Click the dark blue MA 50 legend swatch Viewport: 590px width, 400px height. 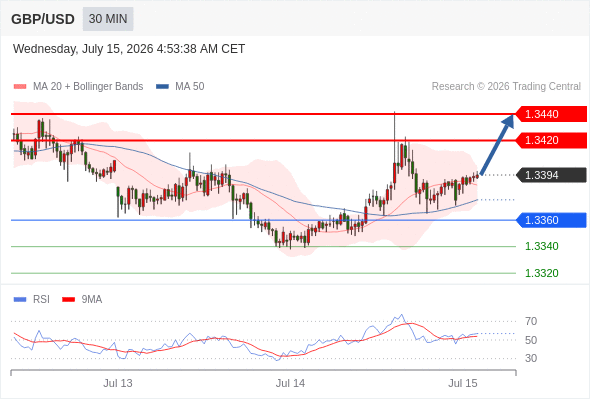click(163, 87)
